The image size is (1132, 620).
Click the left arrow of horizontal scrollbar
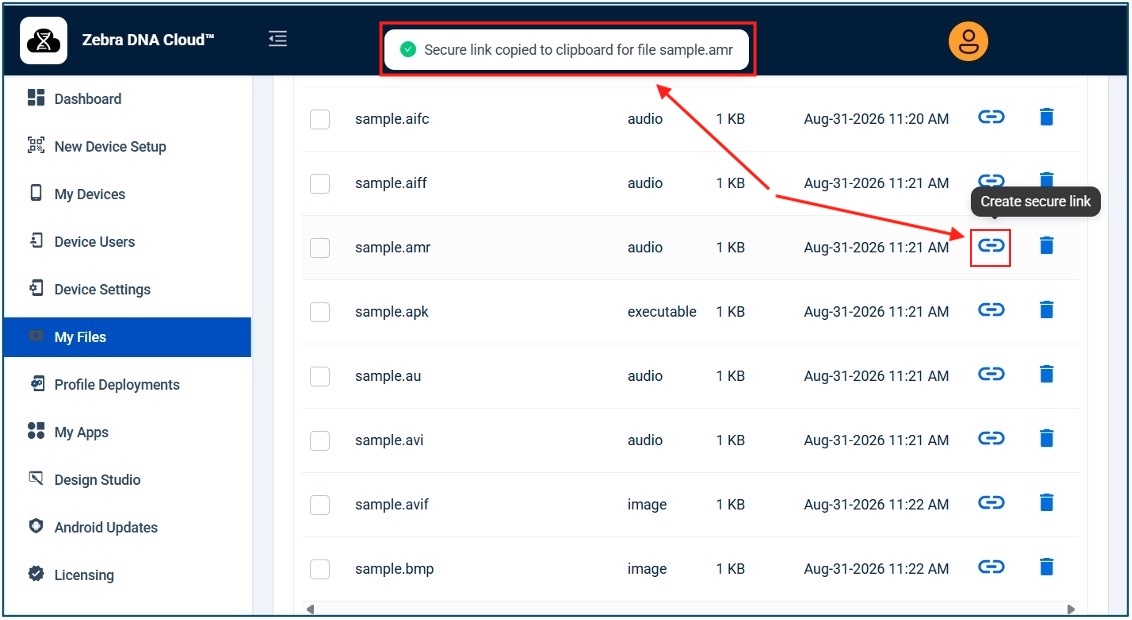pyautogui.click(x=310, y=609)
